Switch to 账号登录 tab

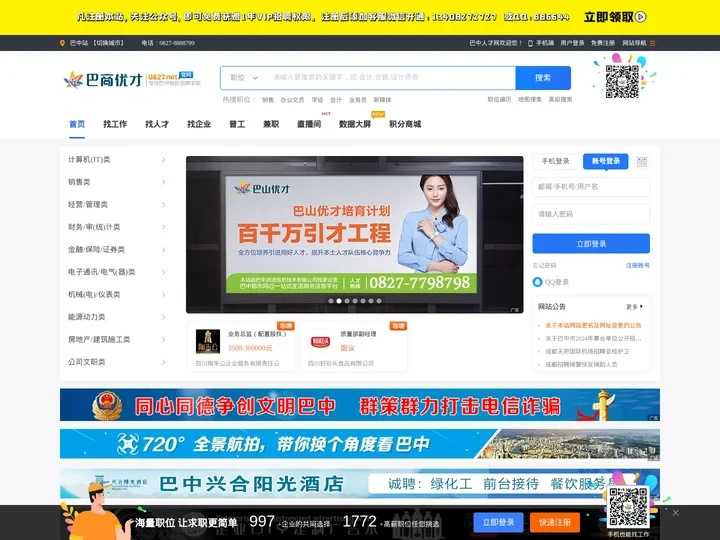pyautogui.click(x=606, y=161)
